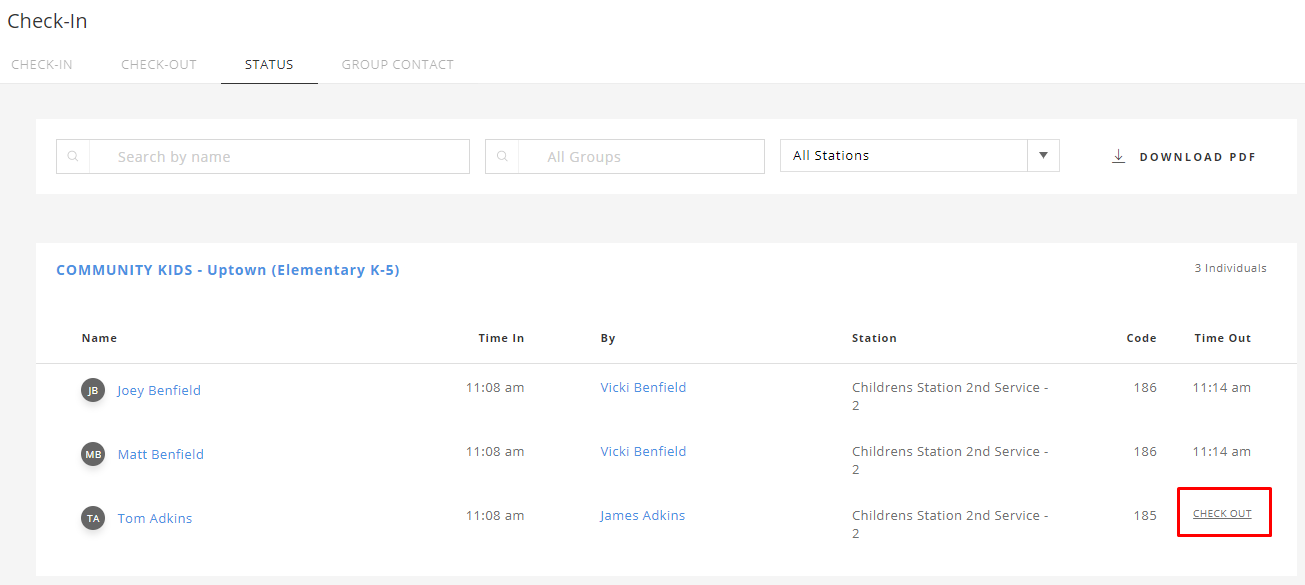This screenshot has width=1305, height=585.
Task: Open Vicki Benfield's profile link
Action: [x=643, y=387]
